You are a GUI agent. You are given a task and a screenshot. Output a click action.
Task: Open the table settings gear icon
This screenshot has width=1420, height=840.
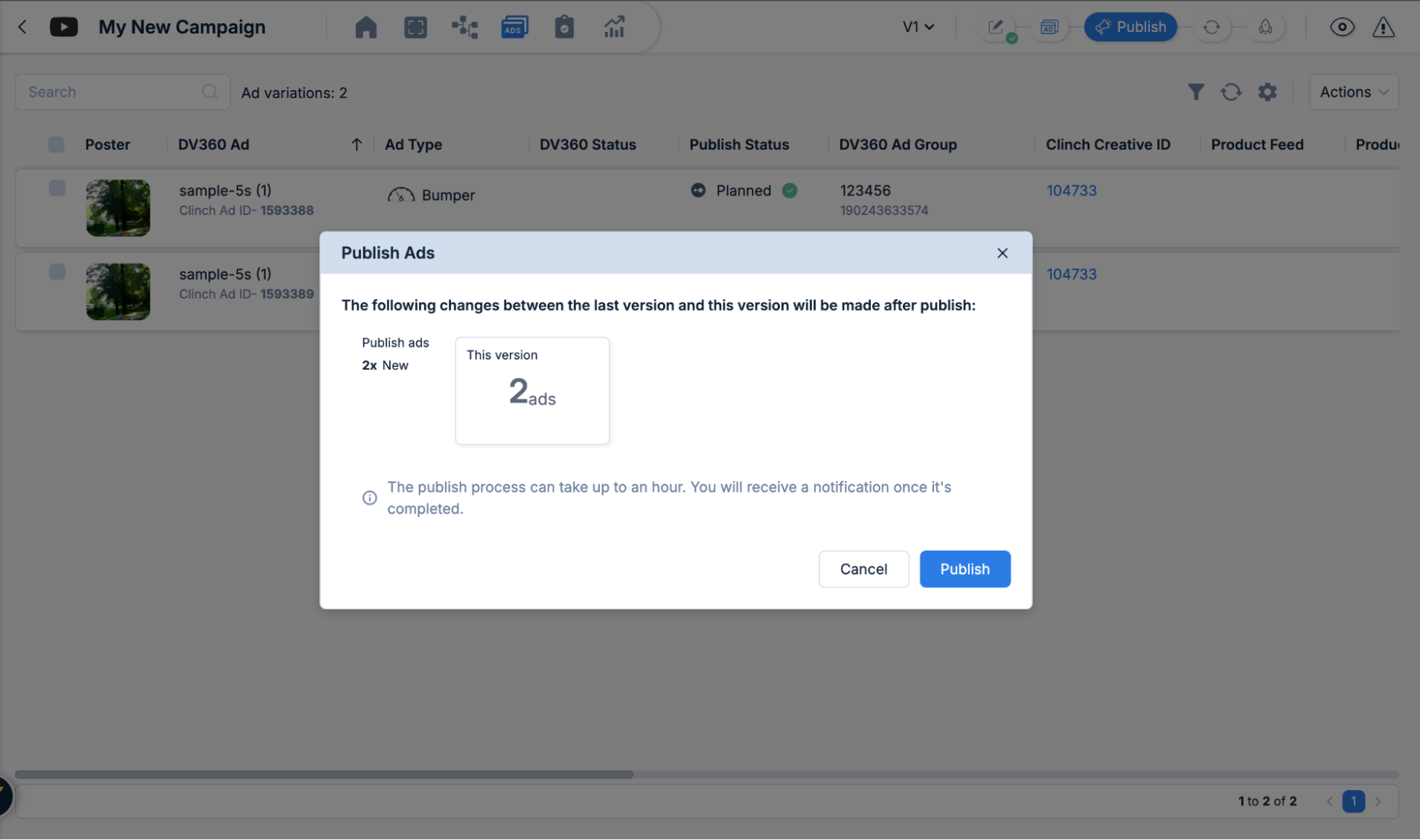pyautogui.click(x=1267, y=92)
